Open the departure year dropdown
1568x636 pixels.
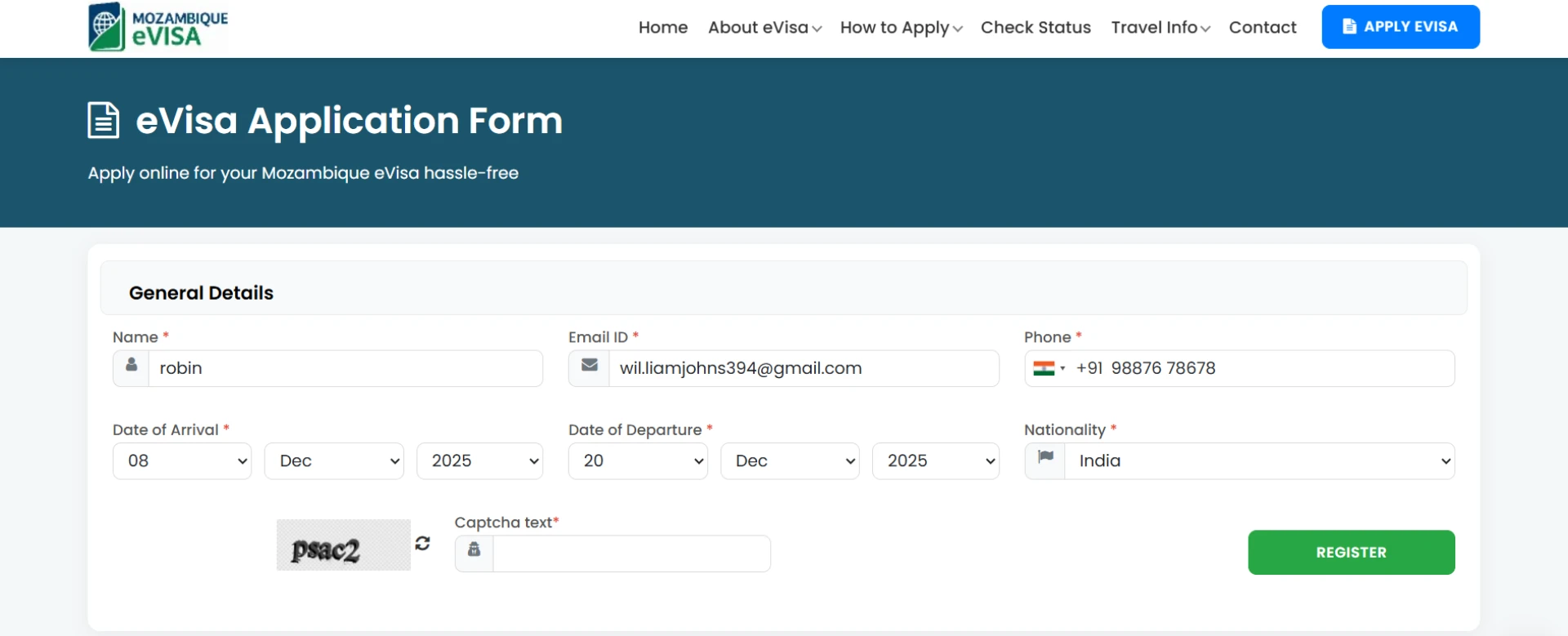936,461
